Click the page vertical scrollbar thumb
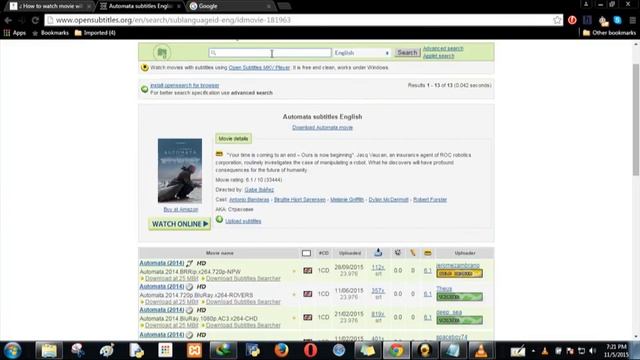 pos(636,120)
